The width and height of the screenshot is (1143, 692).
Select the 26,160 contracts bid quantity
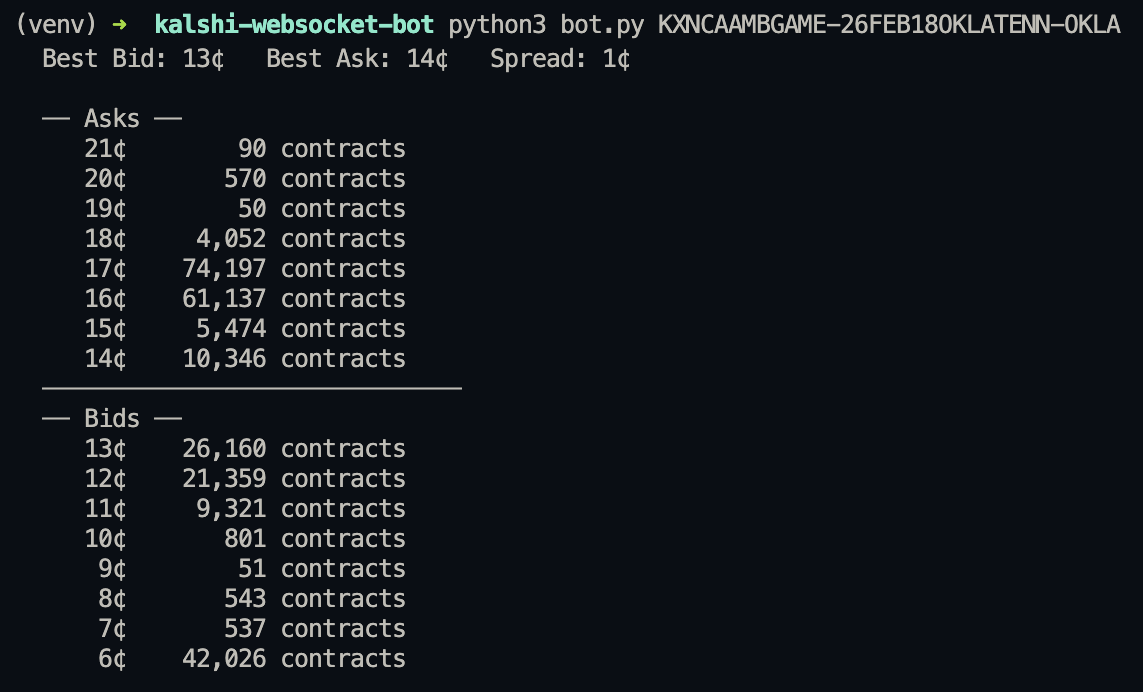(224, 448)
